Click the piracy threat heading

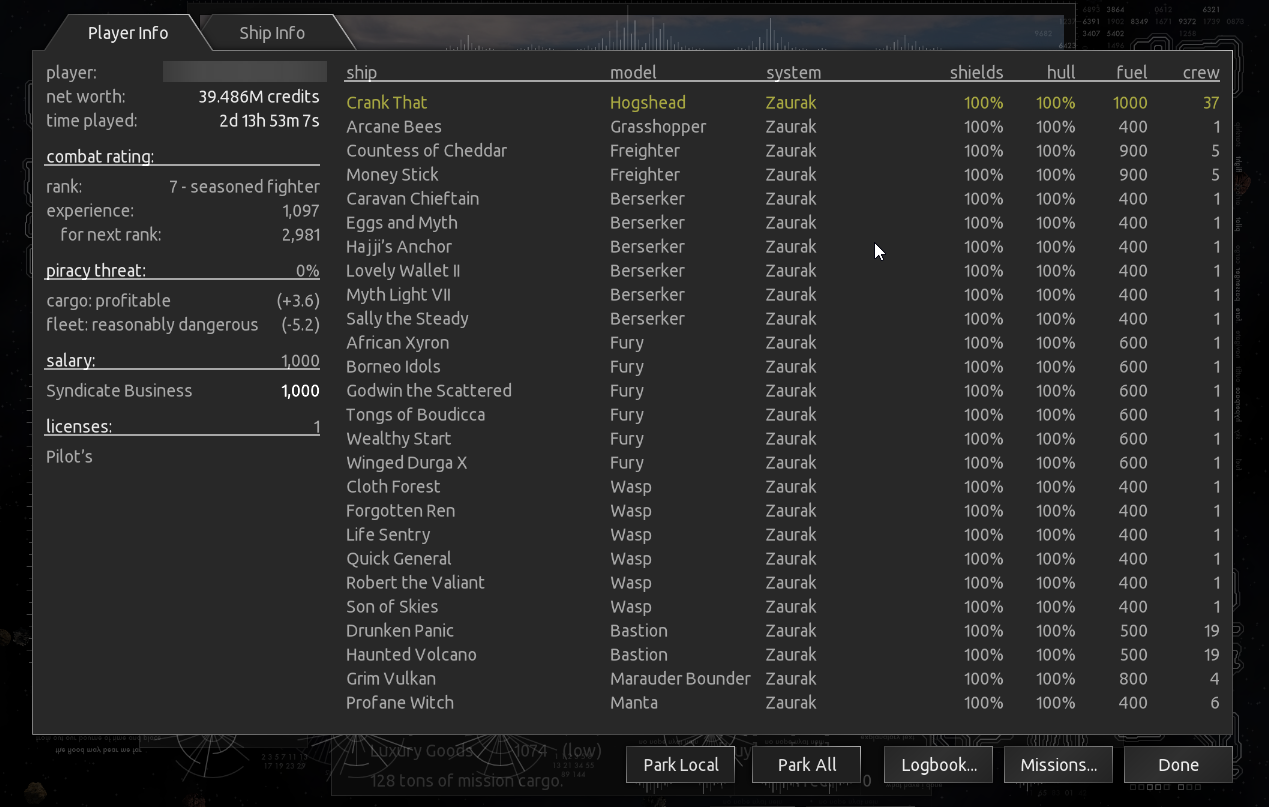tap(96, 271)
